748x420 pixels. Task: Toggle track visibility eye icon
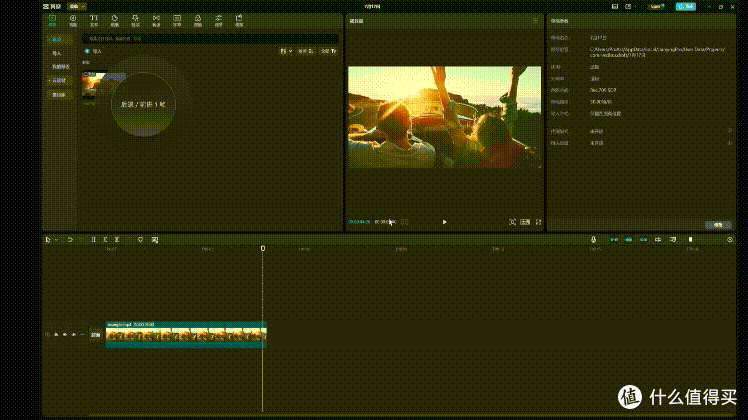[x=65, y=335]
